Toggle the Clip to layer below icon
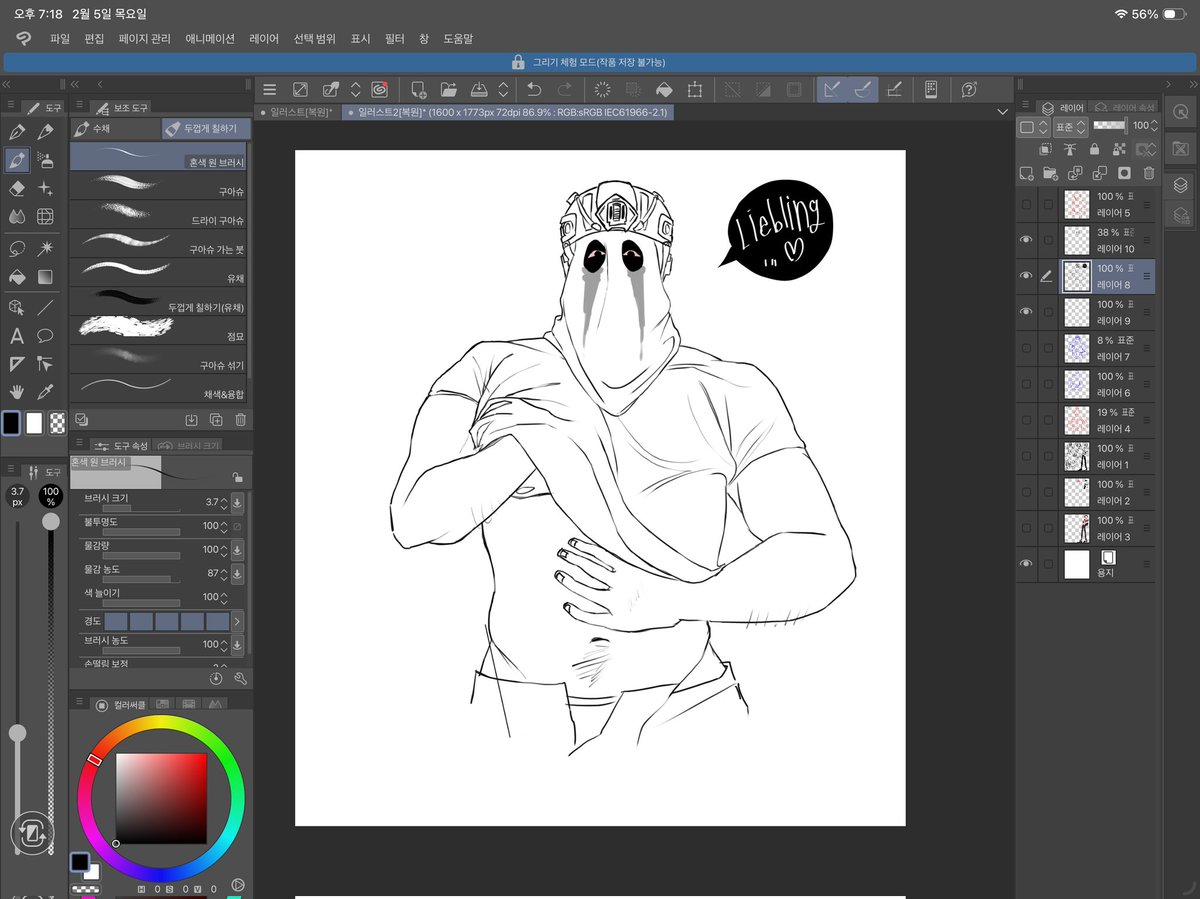 point(1046,149)
